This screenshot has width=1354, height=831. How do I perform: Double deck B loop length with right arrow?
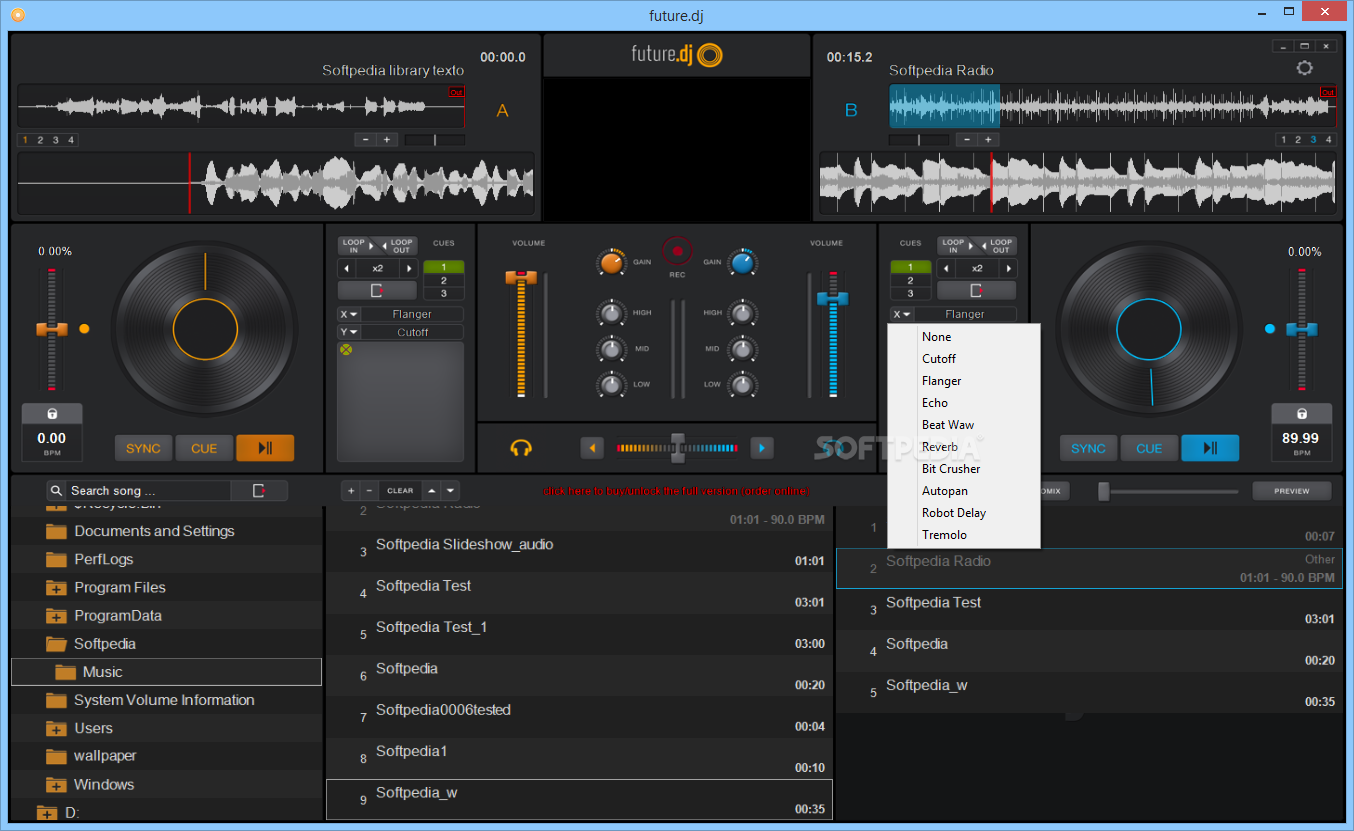tap(1007, 268)
